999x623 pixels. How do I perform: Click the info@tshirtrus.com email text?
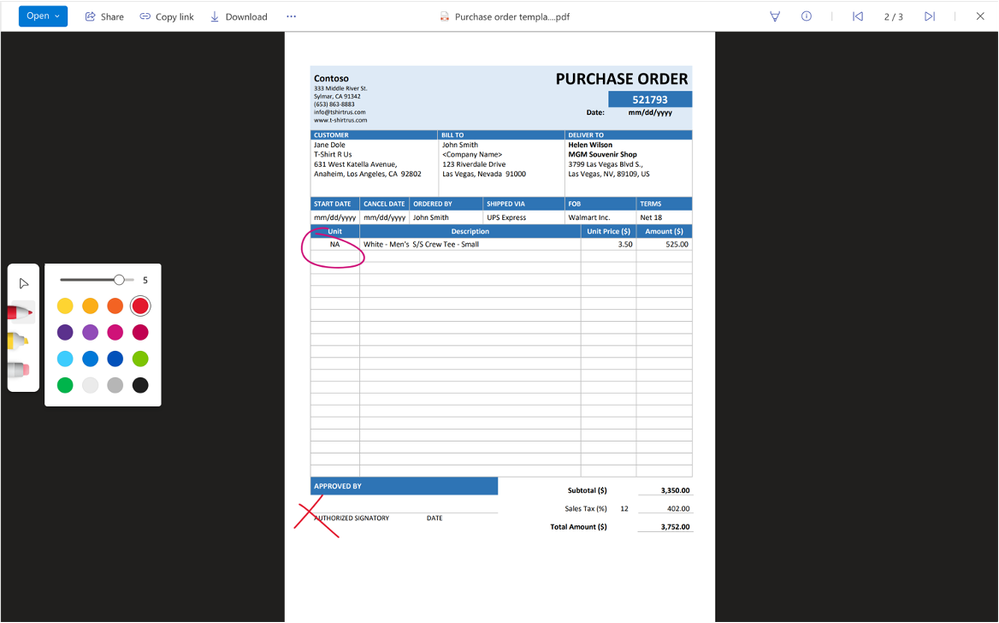pyautogui.click(x=340, y=112)
